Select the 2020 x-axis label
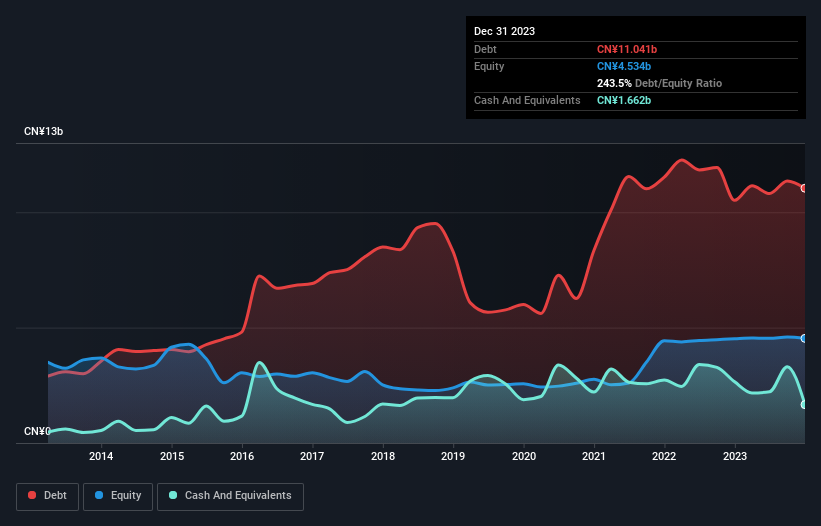The image size is (821, 526). click(524, 456)
